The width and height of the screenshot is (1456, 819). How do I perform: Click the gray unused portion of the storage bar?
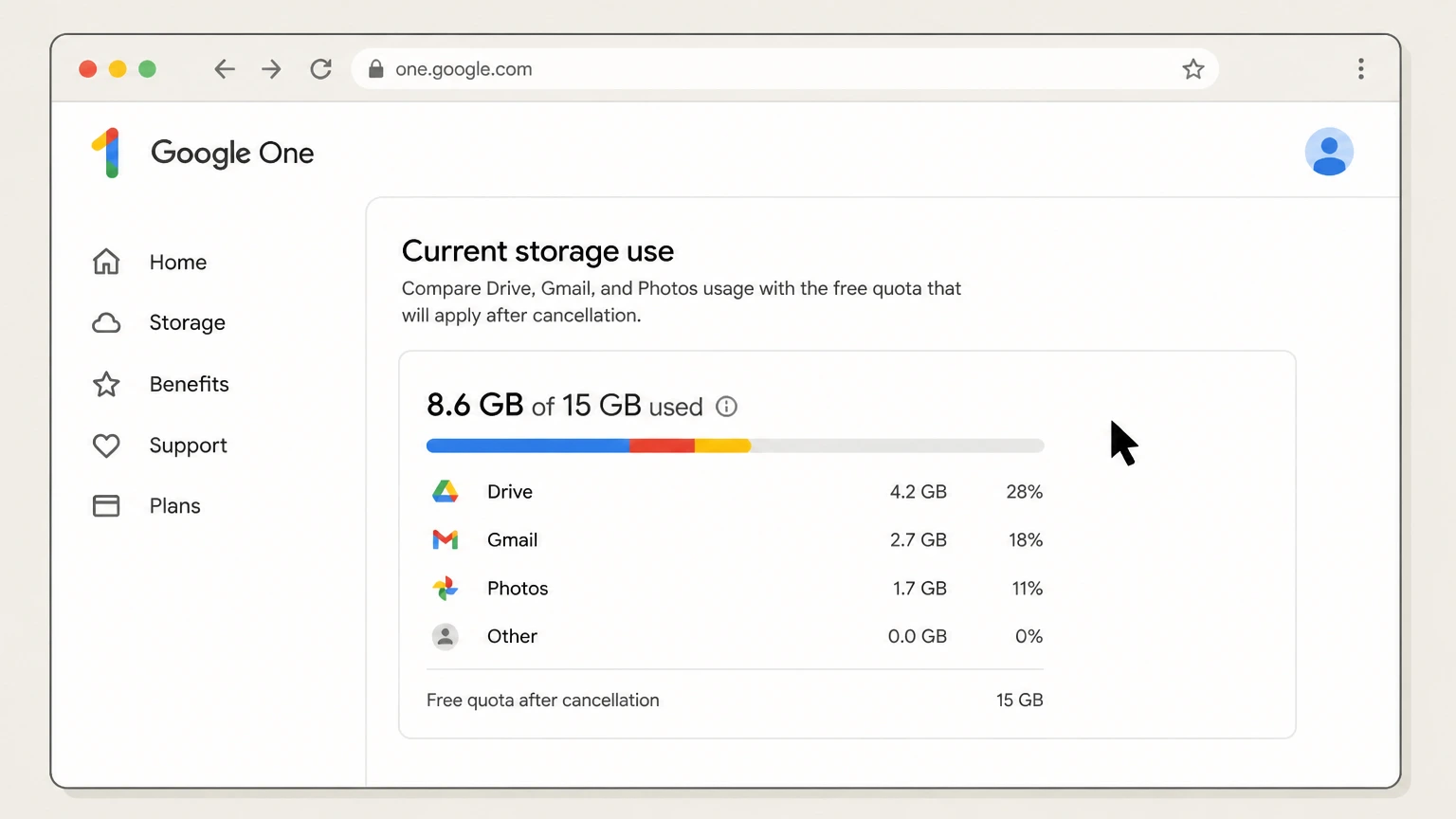(x=898, y=446)
